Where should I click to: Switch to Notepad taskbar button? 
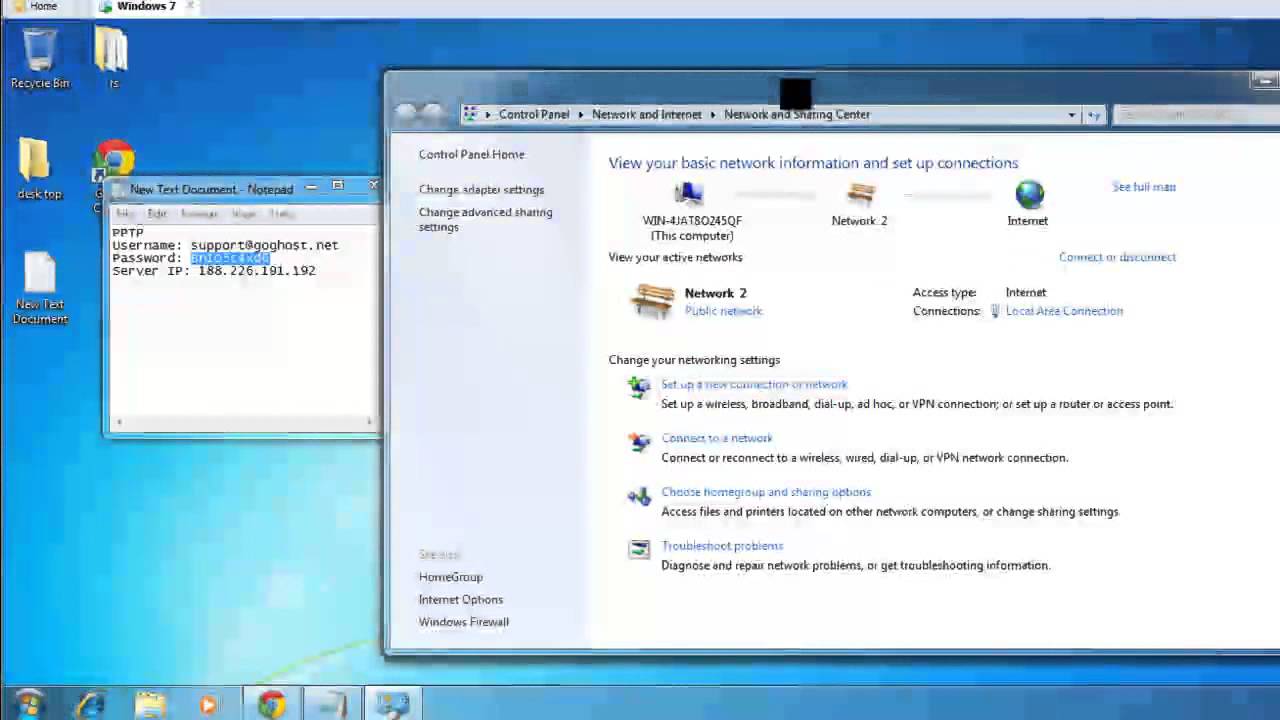331,705
